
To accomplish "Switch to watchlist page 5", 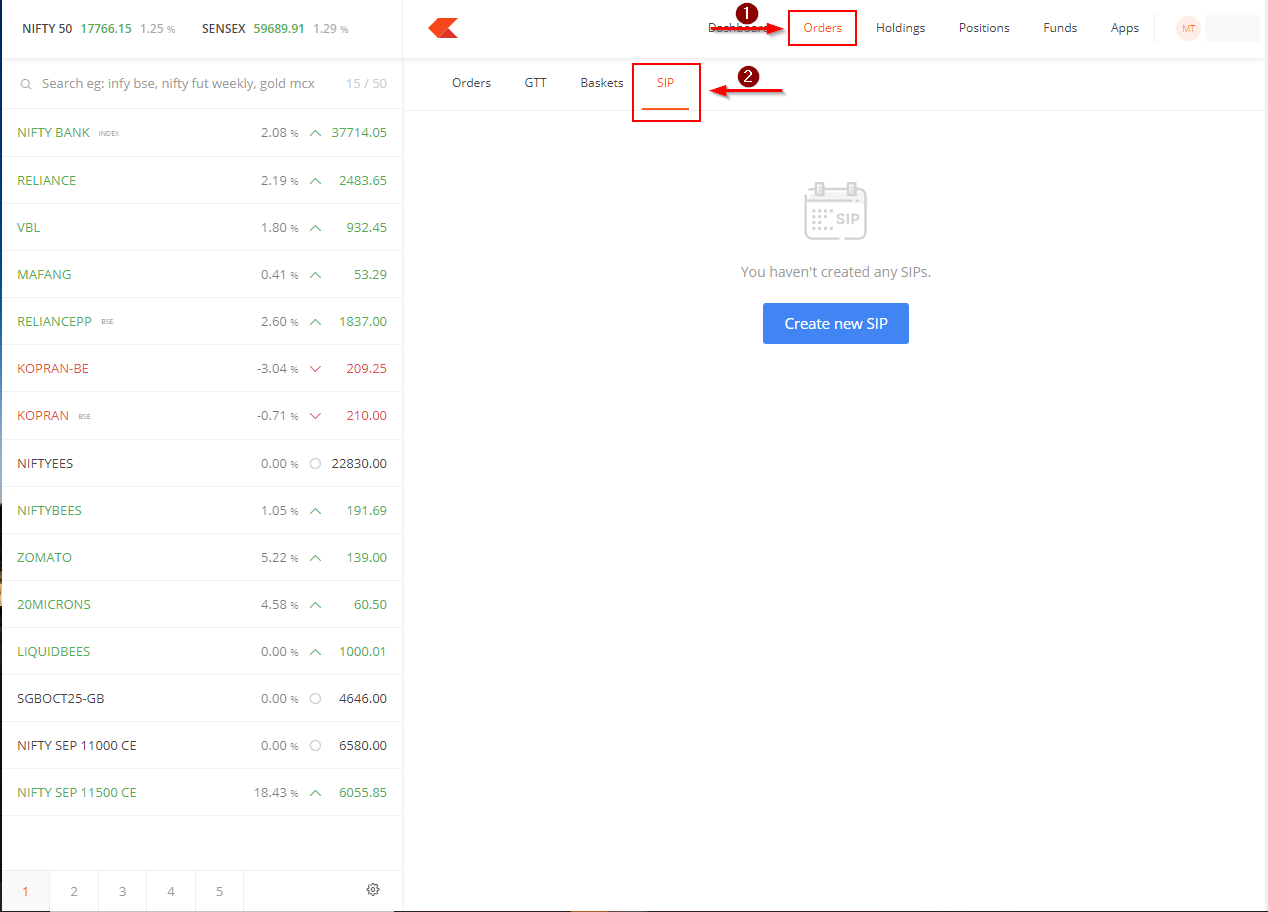I will (219, 891).
